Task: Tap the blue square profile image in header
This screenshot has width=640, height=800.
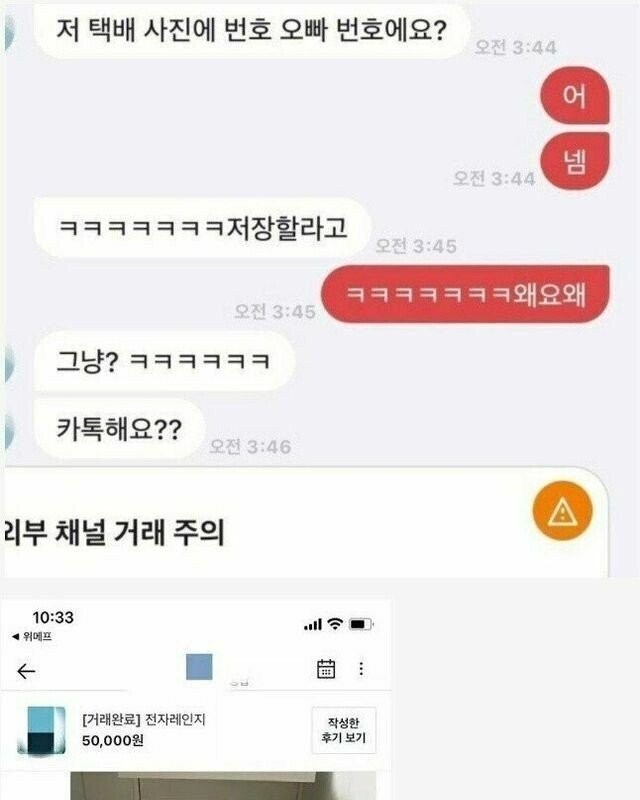Action: click(x=199, y=666)
